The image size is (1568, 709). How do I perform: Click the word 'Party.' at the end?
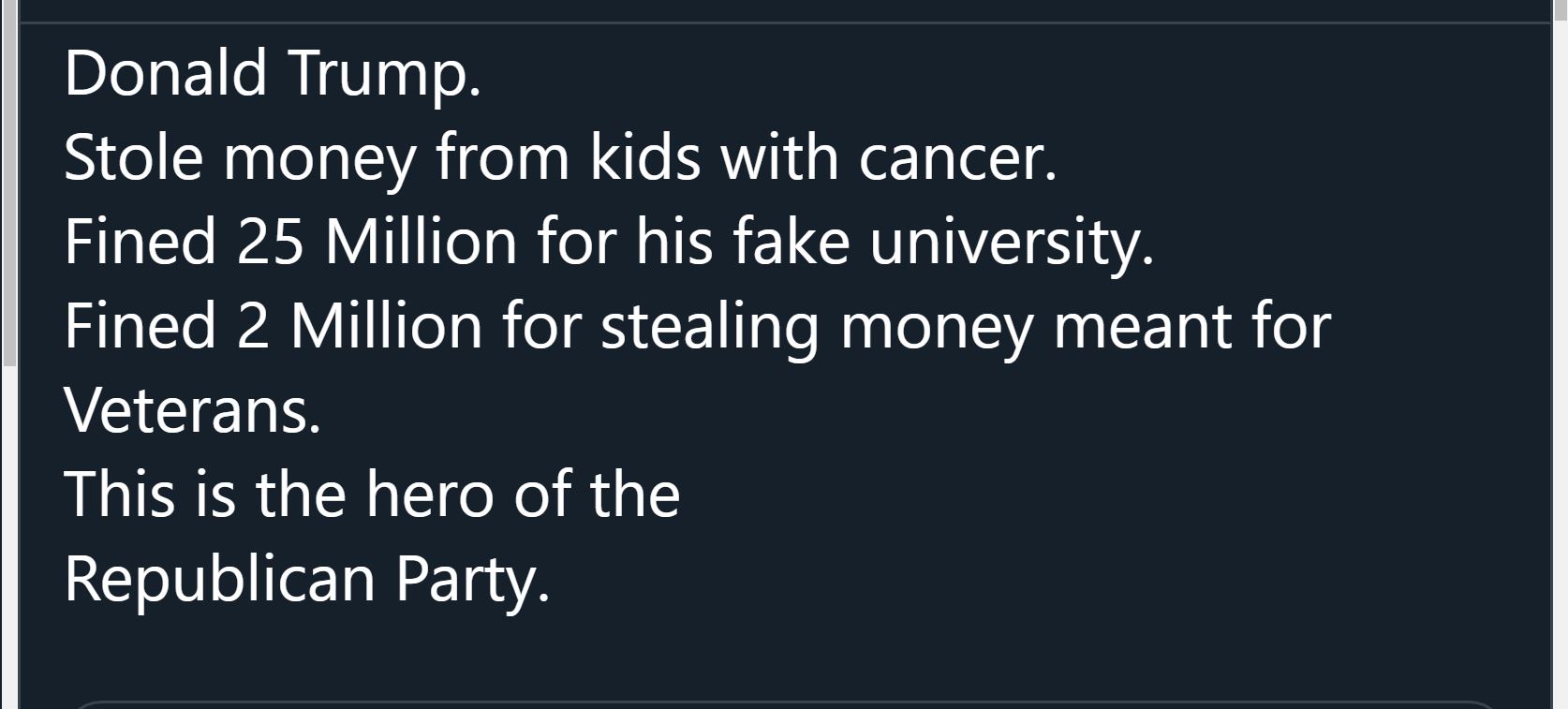(473, 581)
